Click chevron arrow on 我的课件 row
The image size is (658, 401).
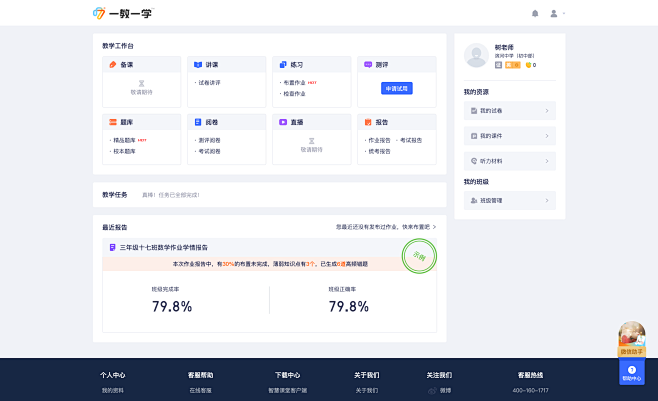click(x=547, y=136)
